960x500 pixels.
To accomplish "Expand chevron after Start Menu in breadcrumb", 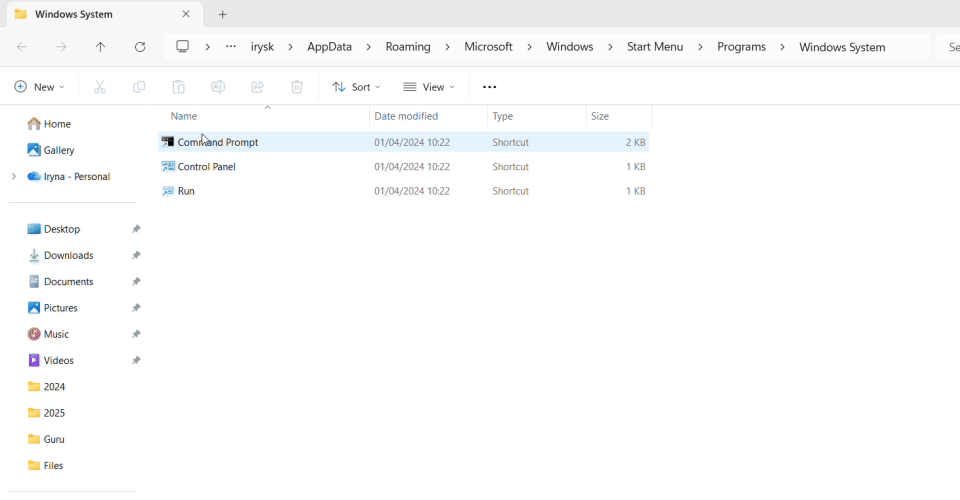I will click(700, 47).
